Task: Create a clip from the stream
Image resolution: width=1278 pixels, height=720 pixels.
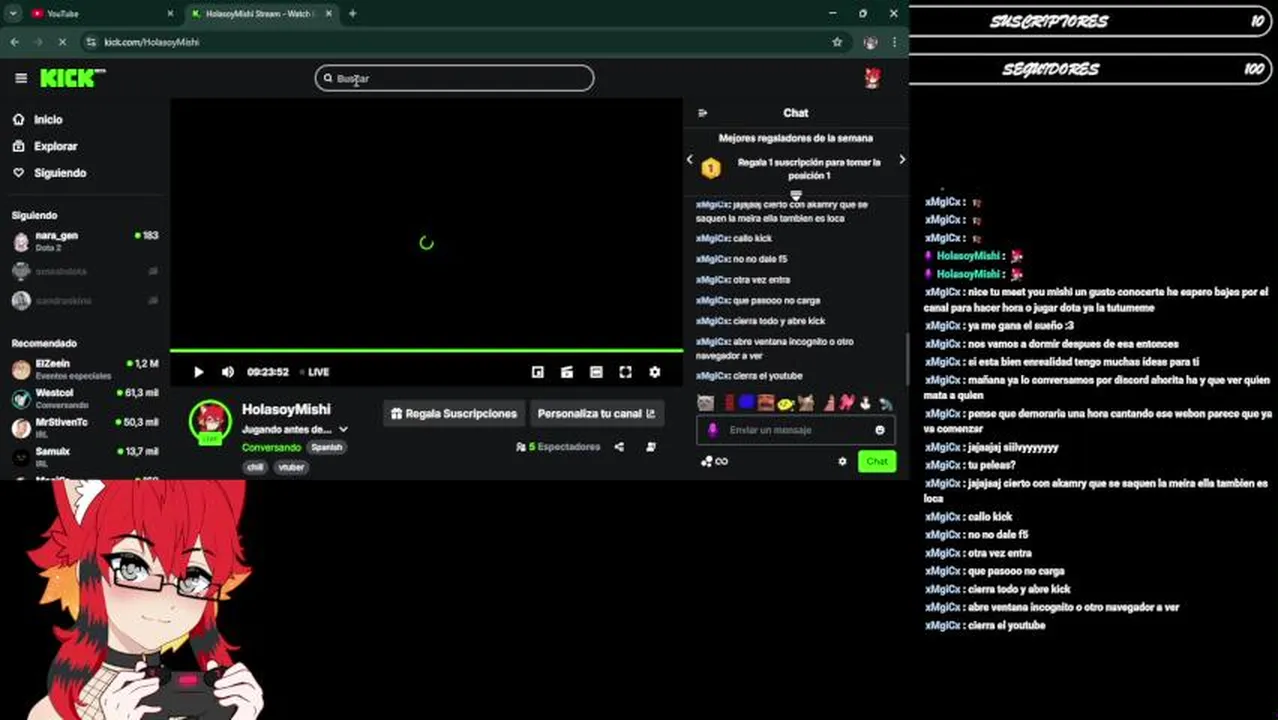Action: coord(566,372)
